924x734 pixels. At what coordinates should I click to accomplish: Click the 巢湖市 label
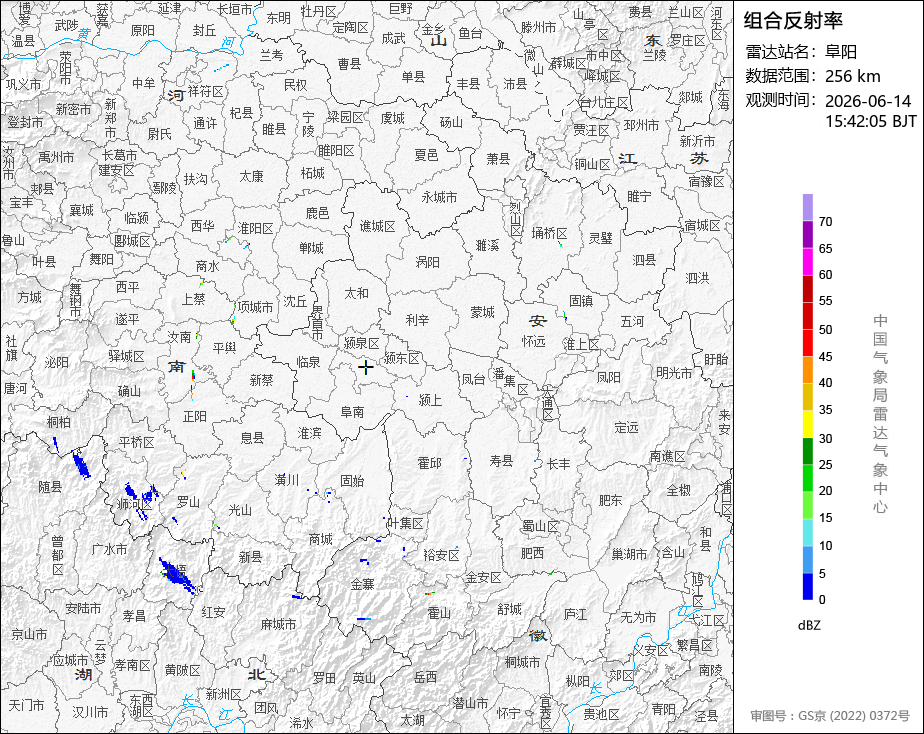click(x=629, y=554)
